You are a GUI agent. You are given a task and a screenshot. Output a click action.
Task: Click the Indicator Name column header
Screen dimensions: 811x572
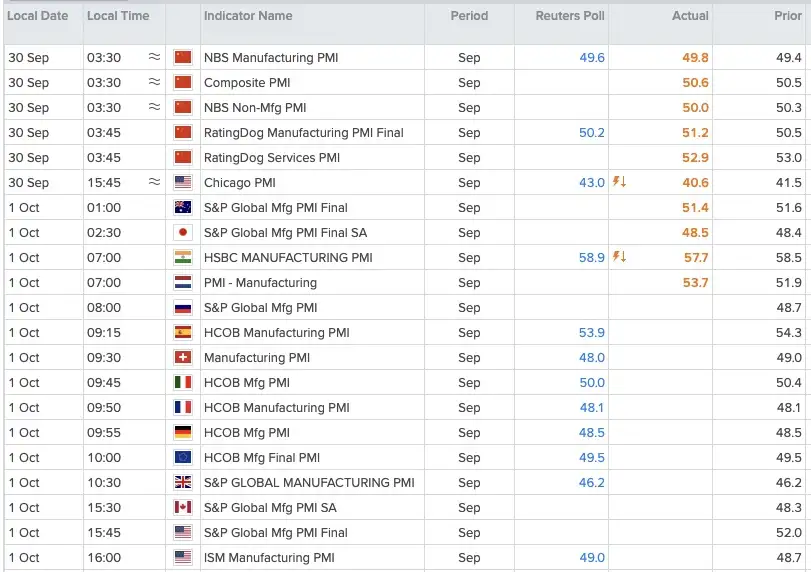click(x=248, y=16)
